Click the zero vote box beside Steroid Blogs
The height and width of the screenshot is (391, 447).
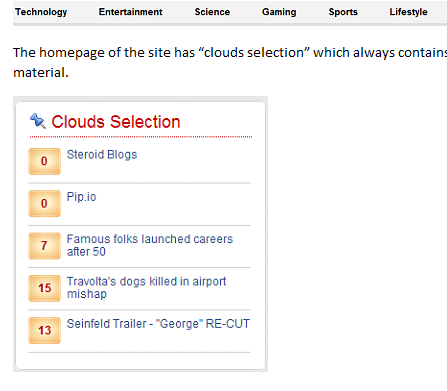[44, 161]
